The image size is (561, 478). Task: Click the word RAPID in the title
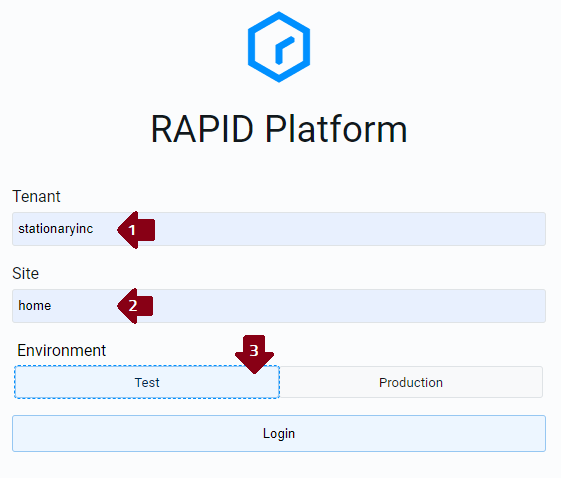click(x=202, y=129)
